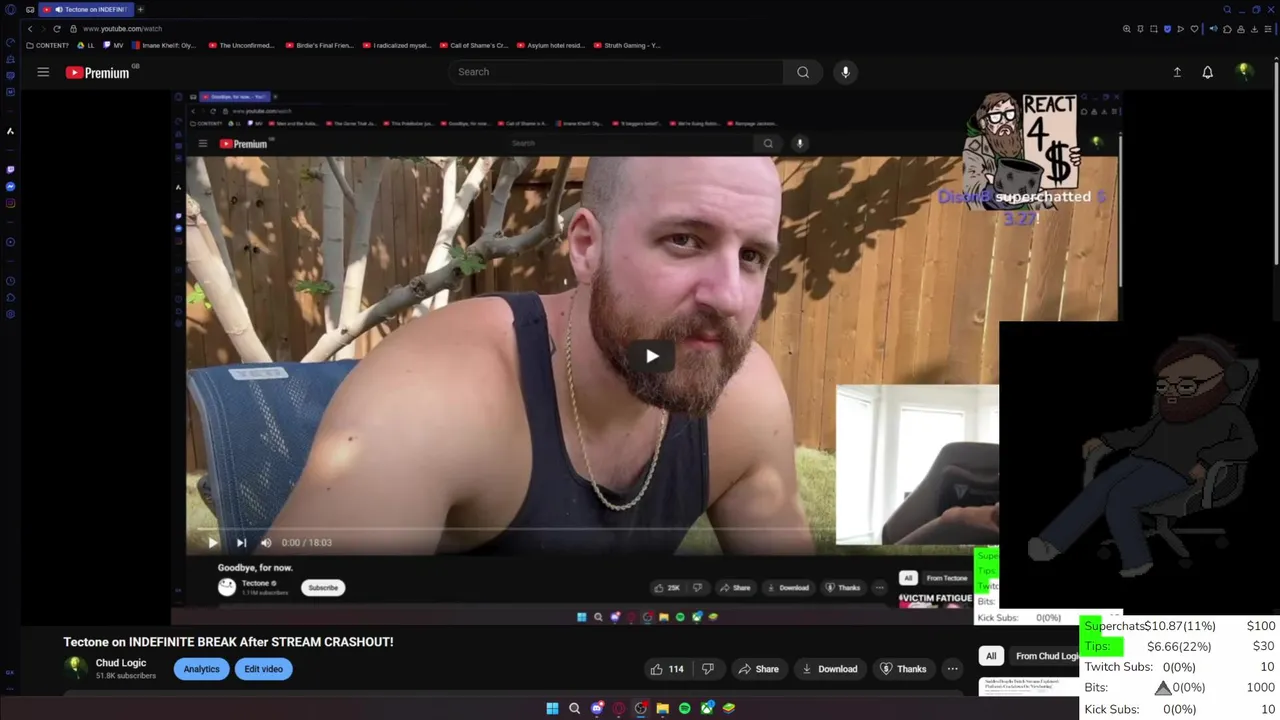Open browser extensions cube icon
1280x720 pixels.
click(1227, 29)
